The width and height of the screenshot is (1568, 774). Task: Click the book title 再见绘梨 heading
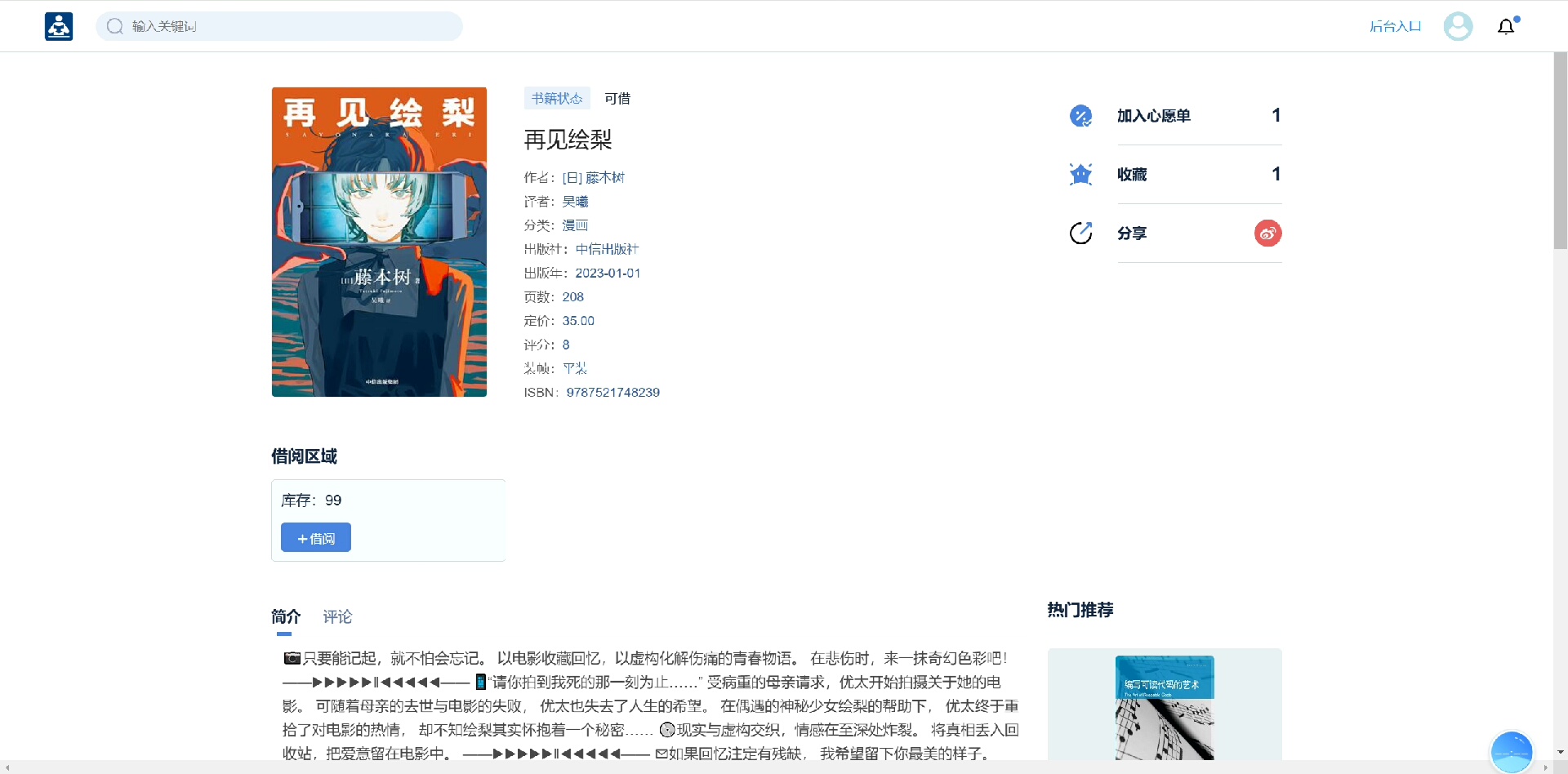568,140
